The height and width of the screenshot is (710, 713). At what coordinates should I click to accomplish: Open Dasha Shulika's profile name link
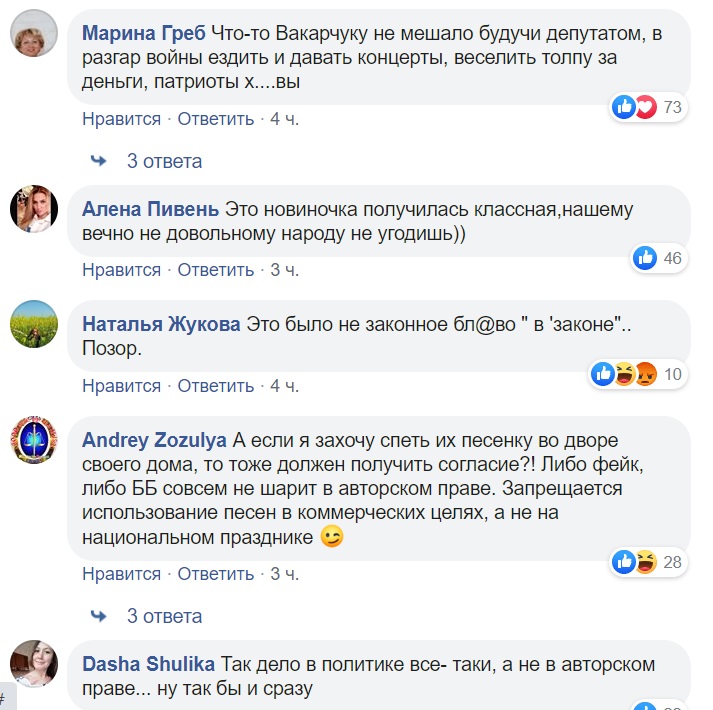[148, 664]
